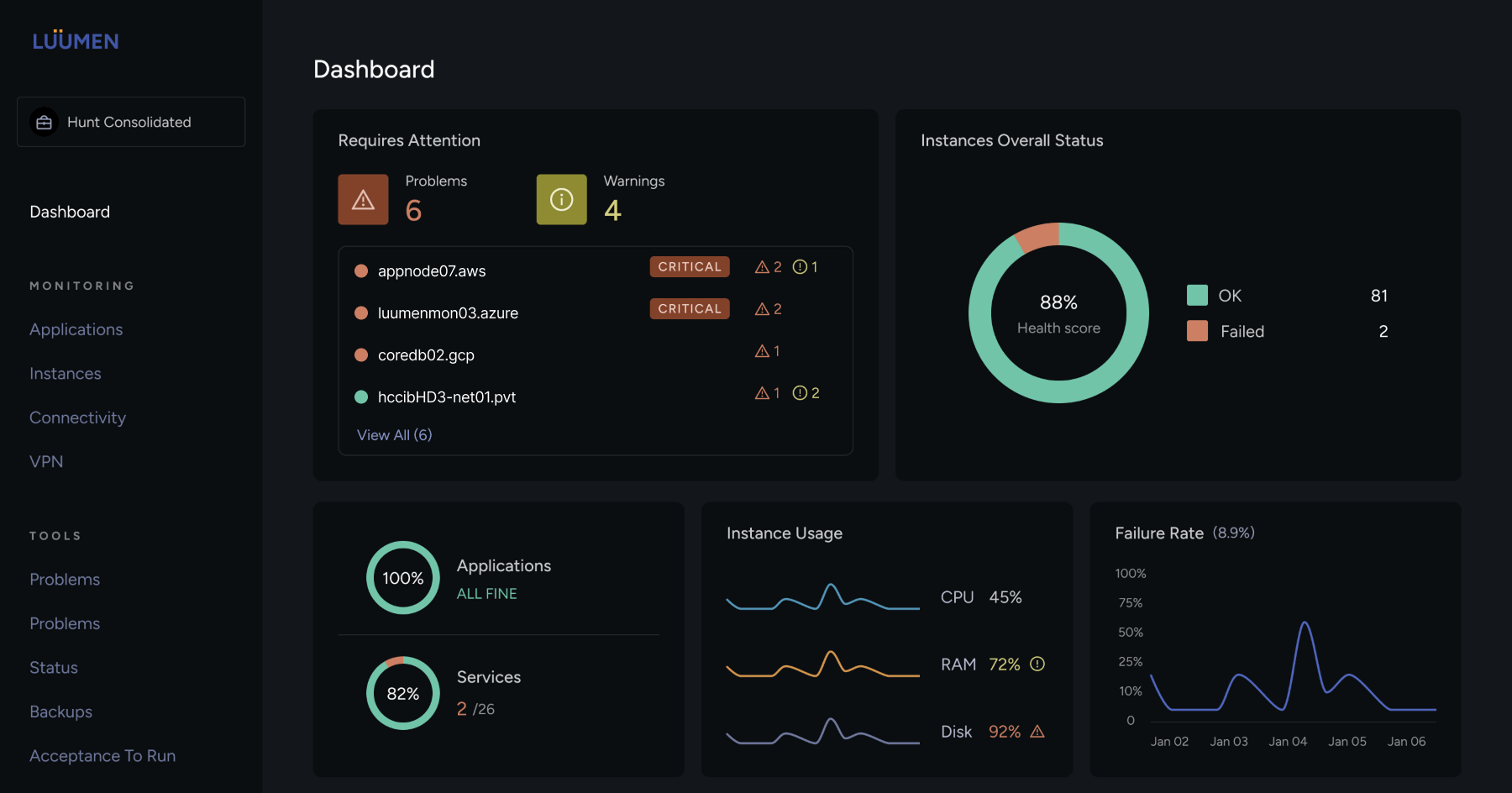Navigate to Instances in the sidebar
This screenshot has height=793, width=1512.
[x=66, y=374]
